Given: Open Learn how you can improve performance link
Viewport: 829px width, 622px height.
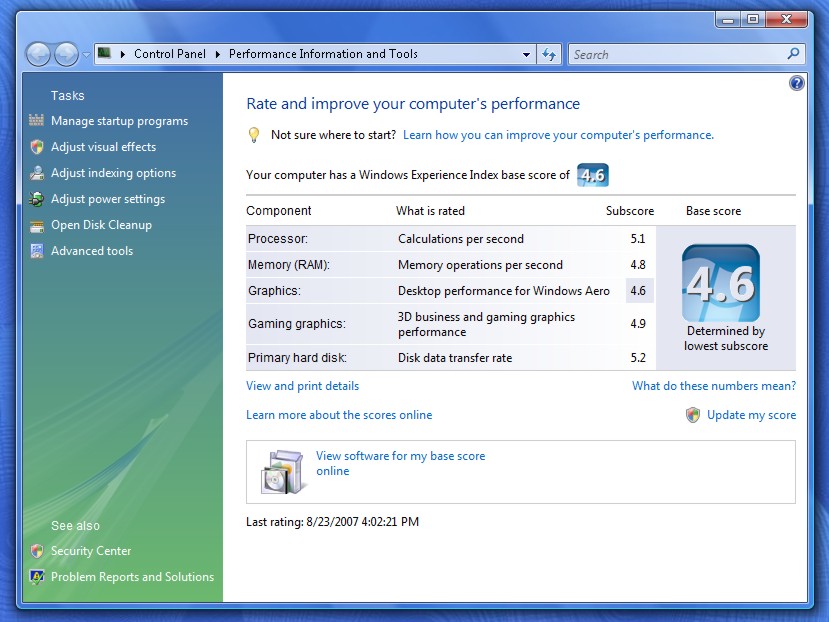Looking at the screenshot, I should tap(558, 135).
